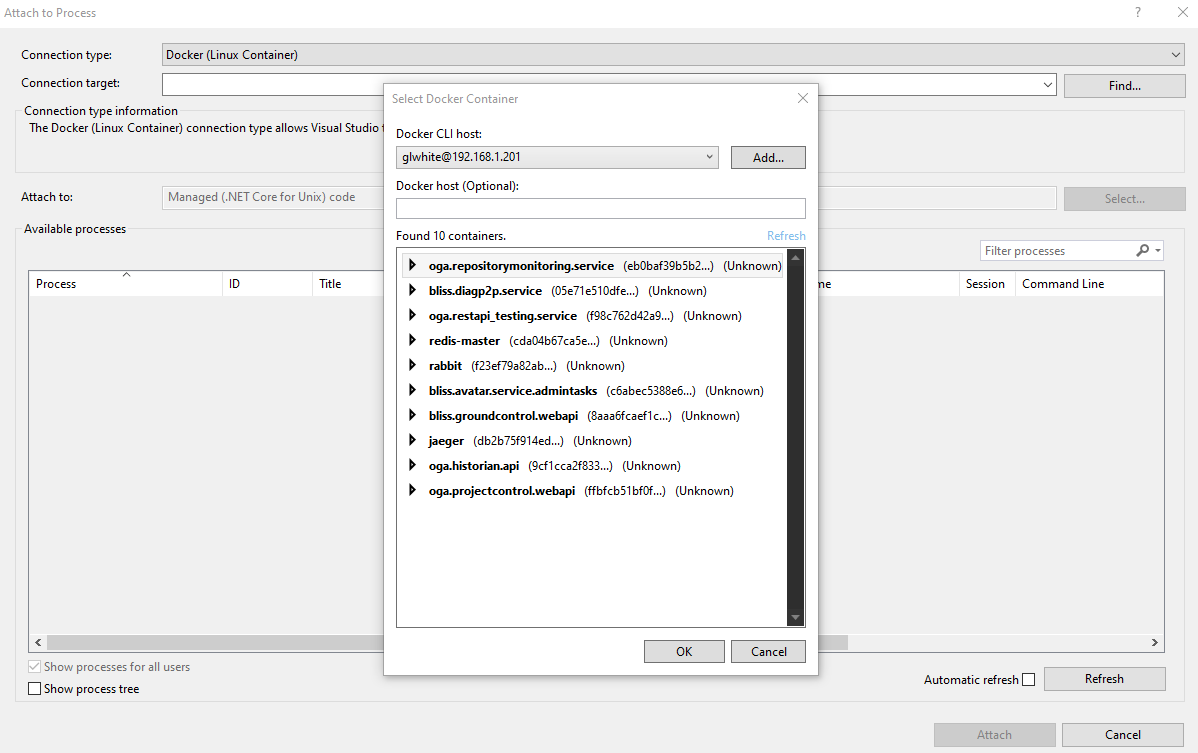Expand the bliss.avatar.service.admintasks container node
This screenshot has height=753, width=1198.
(x=413, y=390)
